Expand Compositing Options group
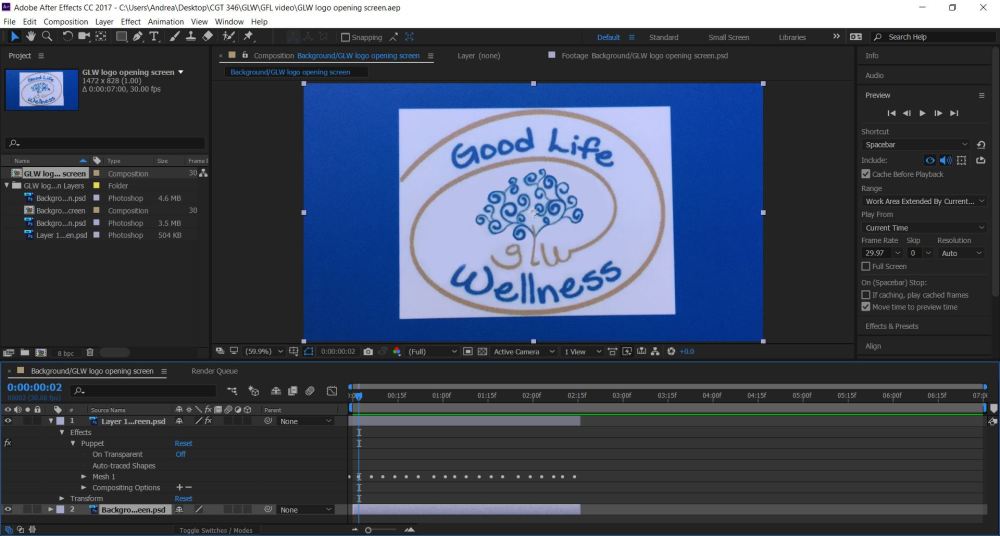This screenshot has height=536, width=1000. (84, 488)
